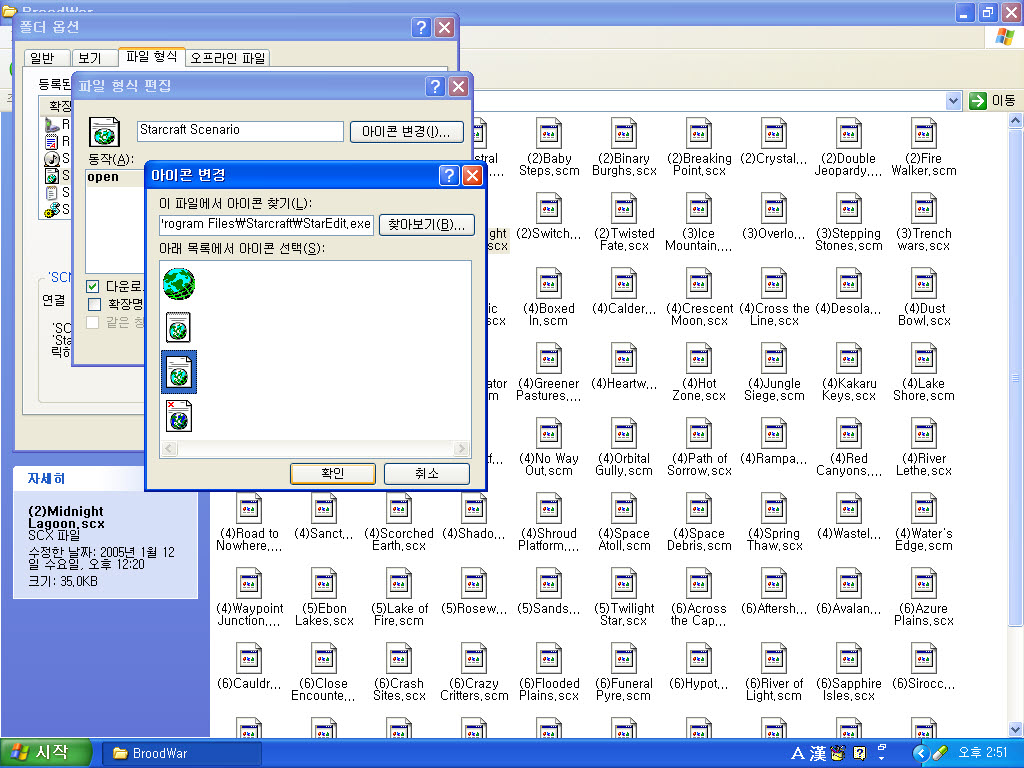Select the large green globe icon
The height and width of the screenshot is (768, 1024).
179,283
